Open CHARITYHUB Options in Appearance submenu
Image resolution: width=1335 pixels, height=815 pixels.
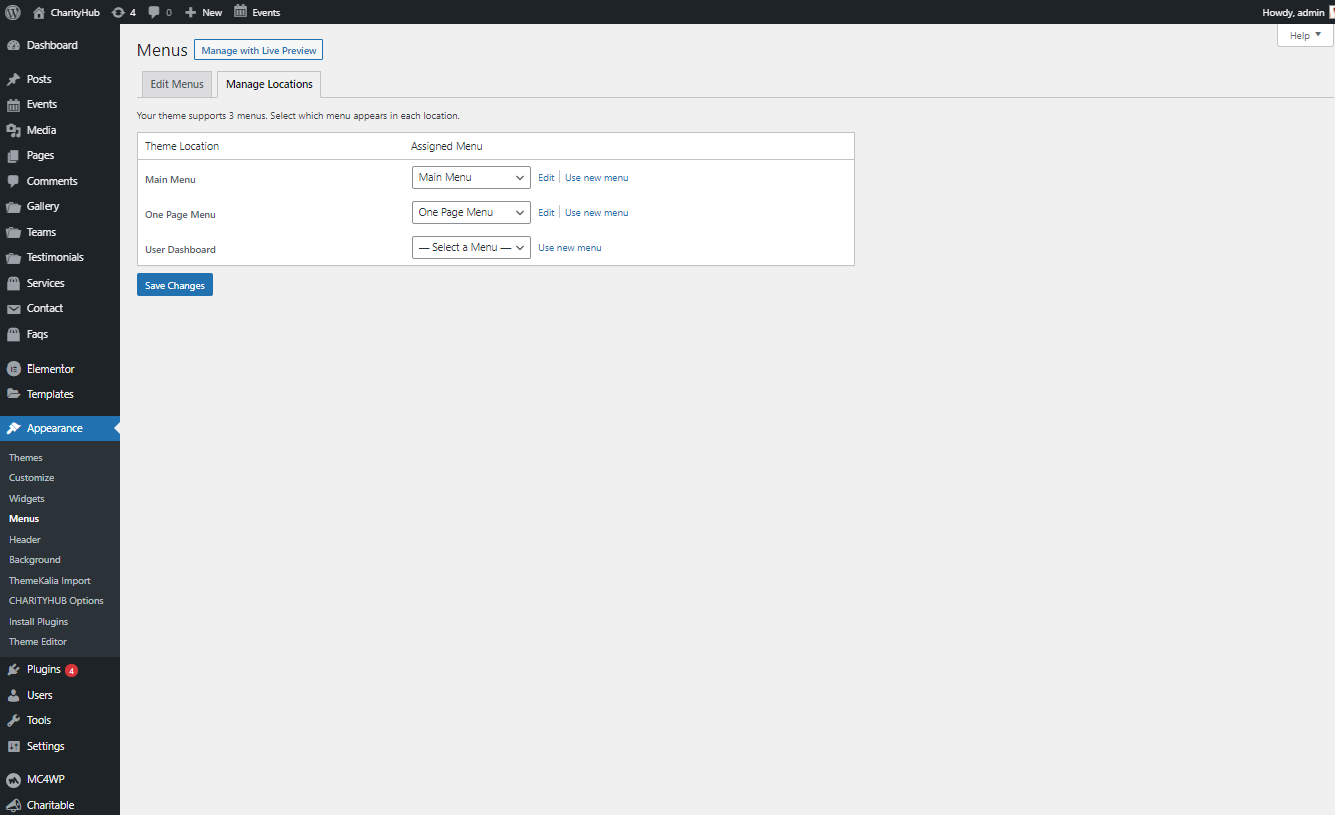(x=56, y=601)
